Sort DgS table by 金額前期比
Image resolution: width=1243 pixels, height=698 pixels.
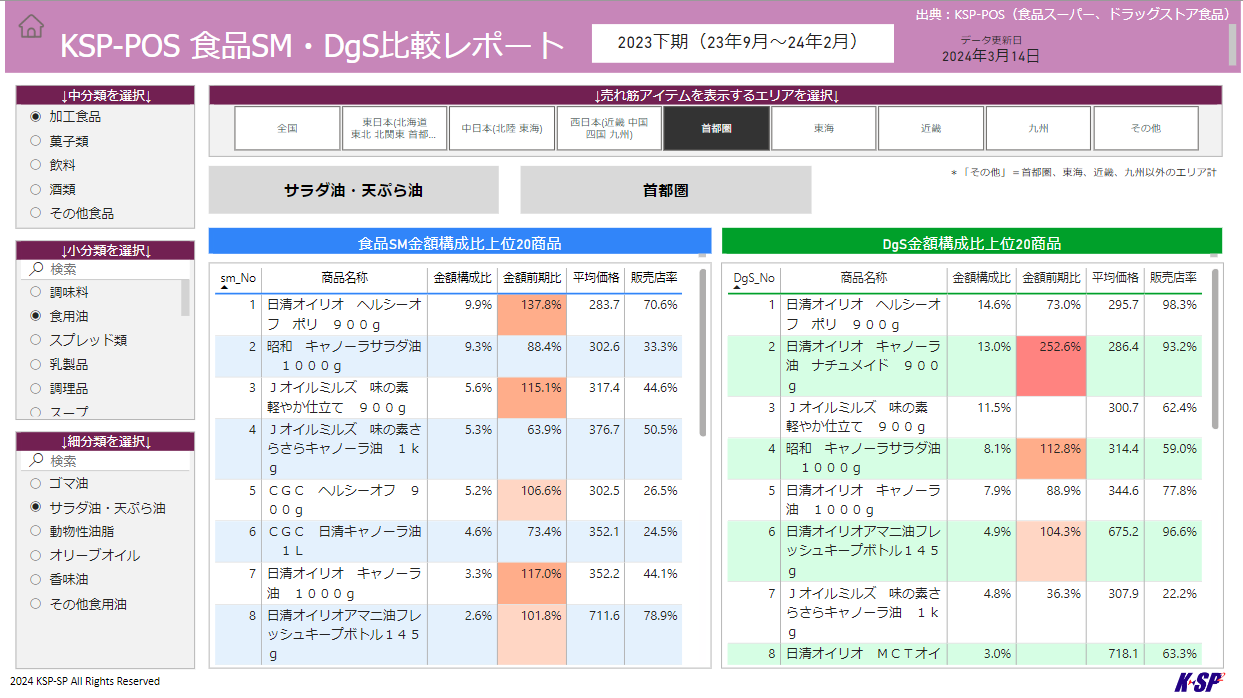pyautogui.click(x=1051, y=278)
